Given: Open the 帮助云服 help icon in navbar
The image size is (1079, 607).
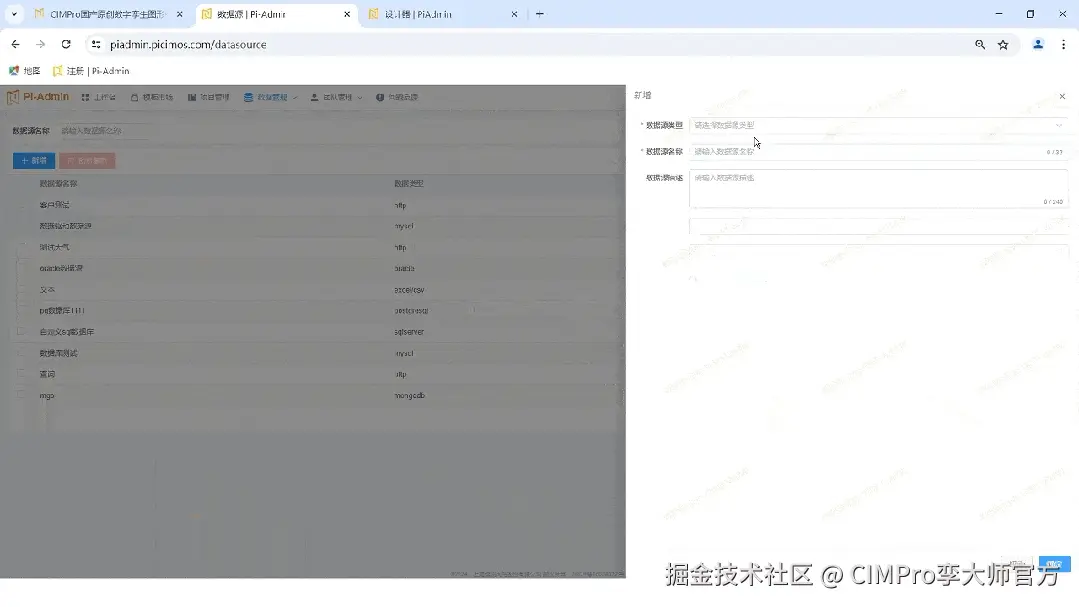Looking at the screenshot, I should [380, 97].
